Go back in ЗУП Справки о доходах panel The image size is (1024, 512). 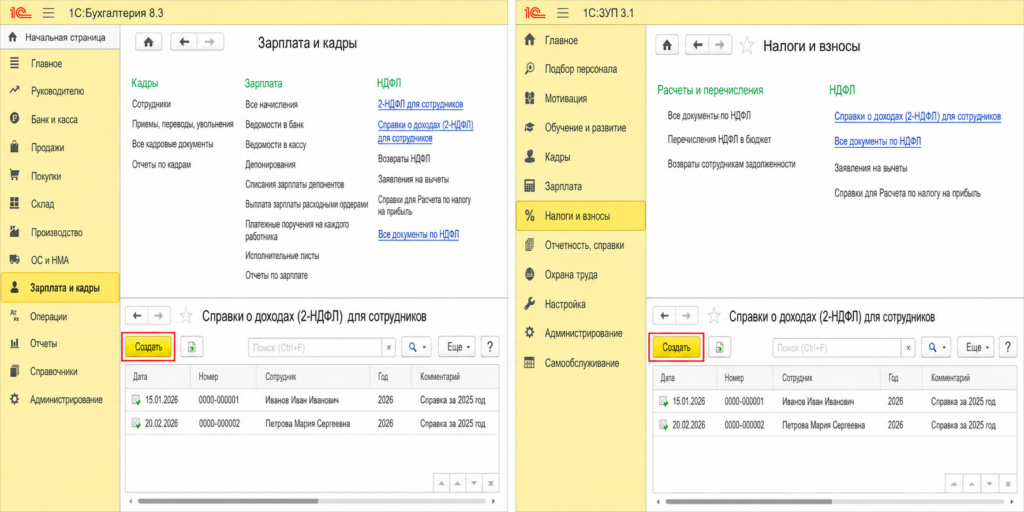tap(664, 315)
